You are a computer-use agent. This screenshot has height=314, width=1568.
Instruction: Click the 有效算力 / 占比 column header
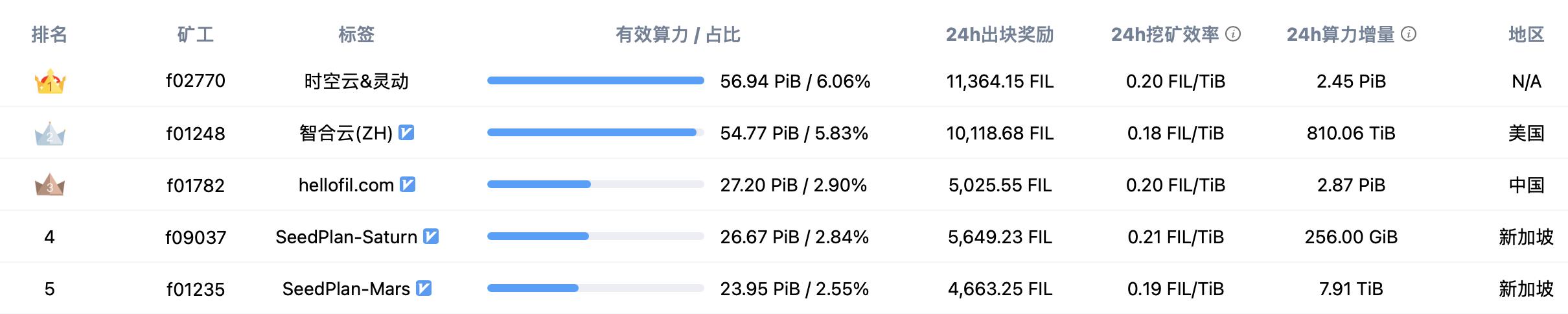678,35
